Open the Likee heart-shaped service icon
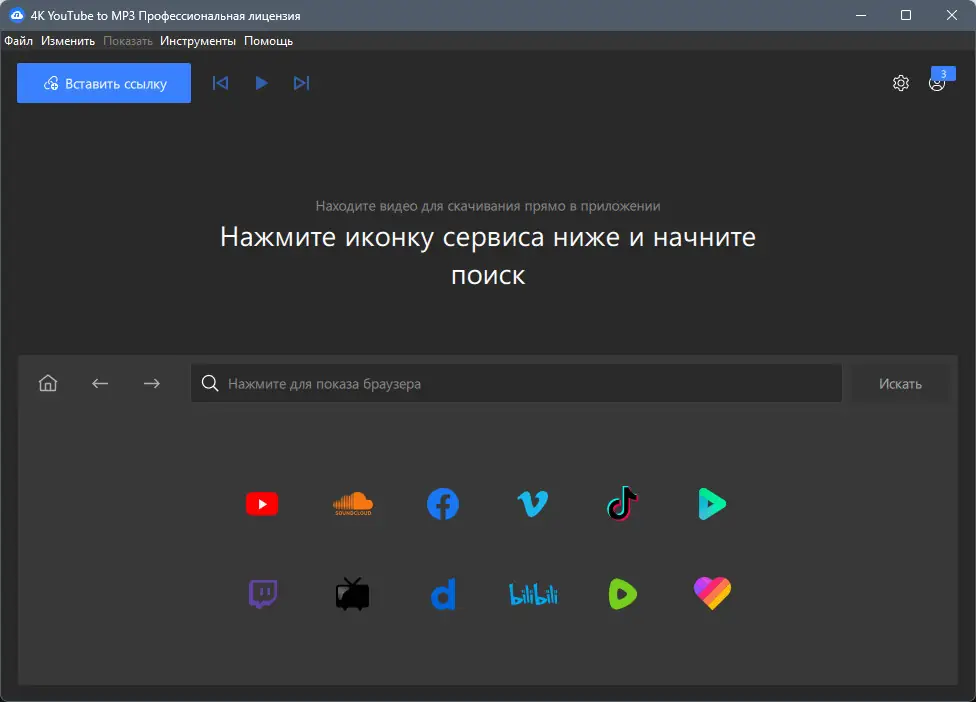976x702 pixels. [712, 593]
